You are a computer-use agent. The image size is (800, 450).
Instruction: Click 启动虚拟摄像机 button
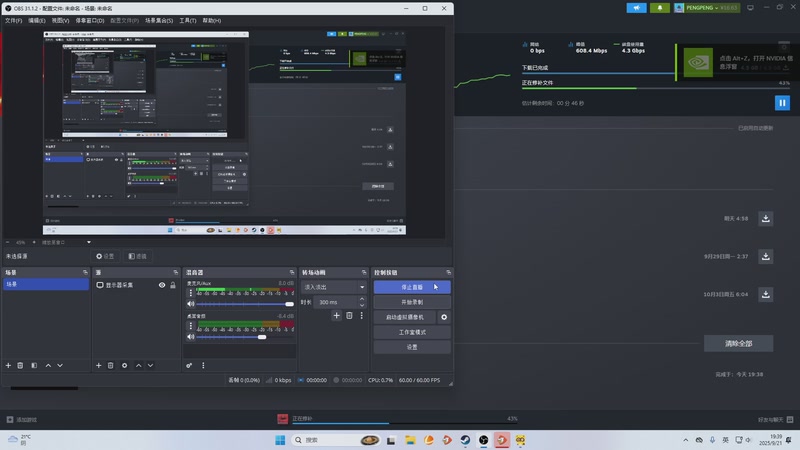[405, 317]
